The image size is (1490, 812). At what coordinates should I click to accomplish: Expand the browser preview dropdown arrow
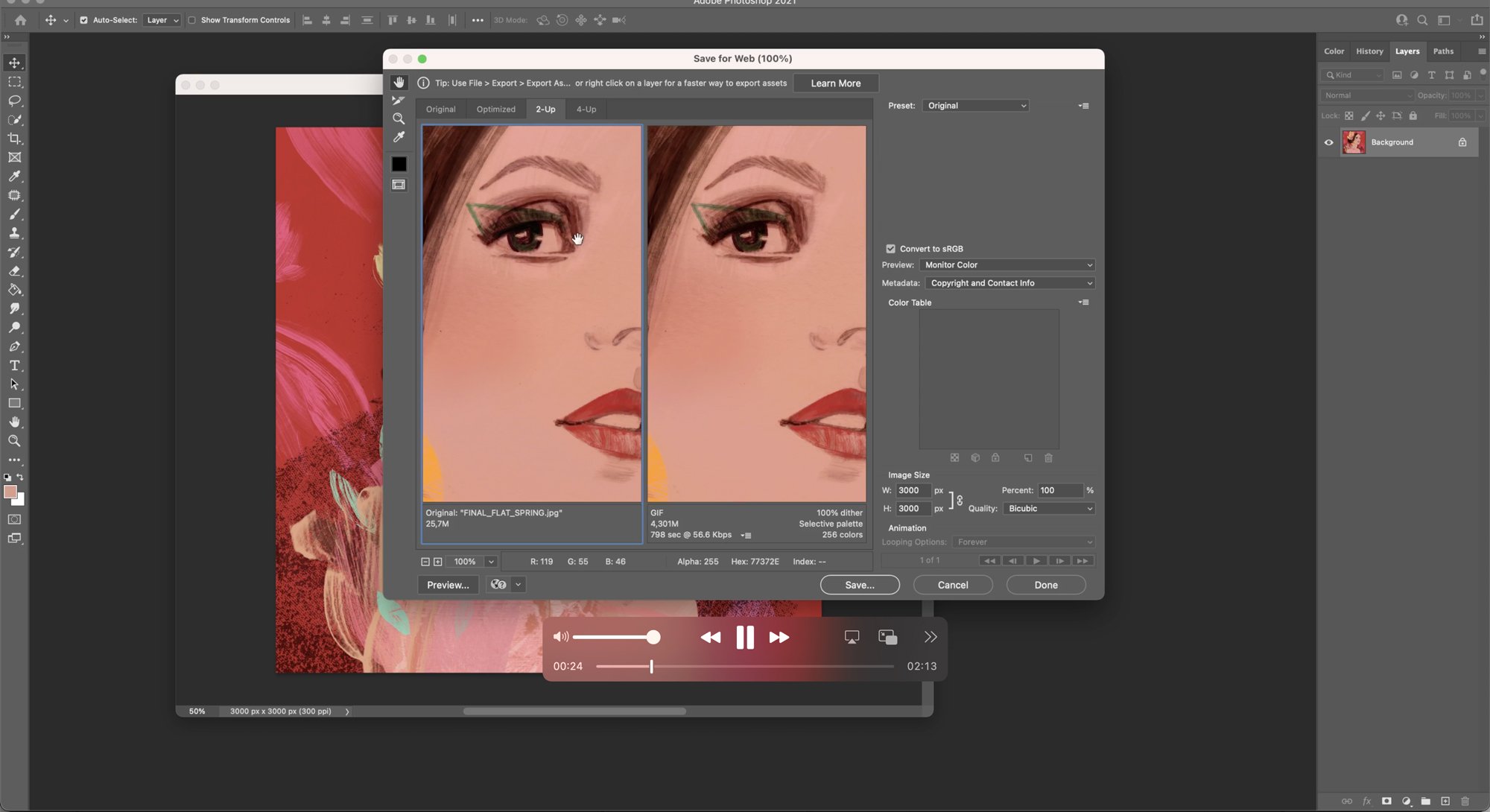[x=518, y=585]
